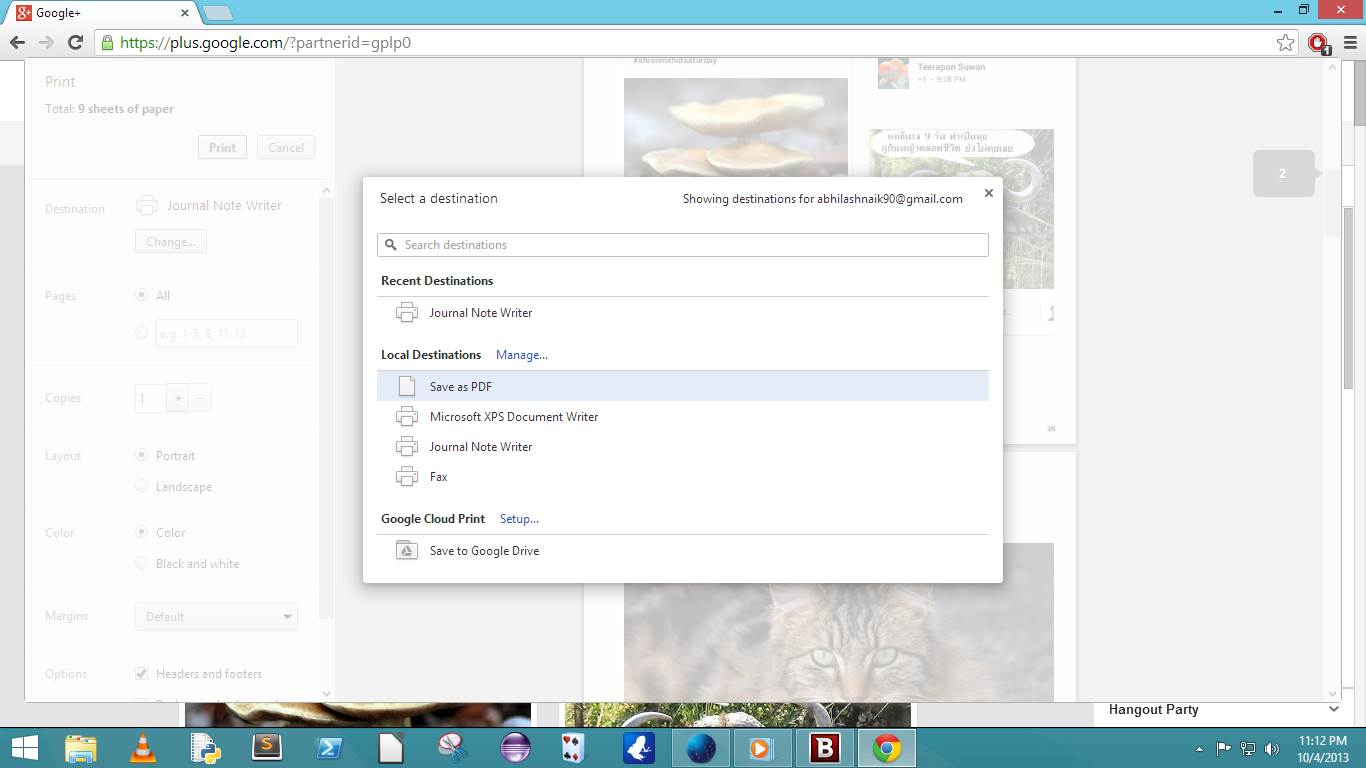Expand the Hangout Party chevron
This screenshot has width=1366, height=768.
(1334, 709)
